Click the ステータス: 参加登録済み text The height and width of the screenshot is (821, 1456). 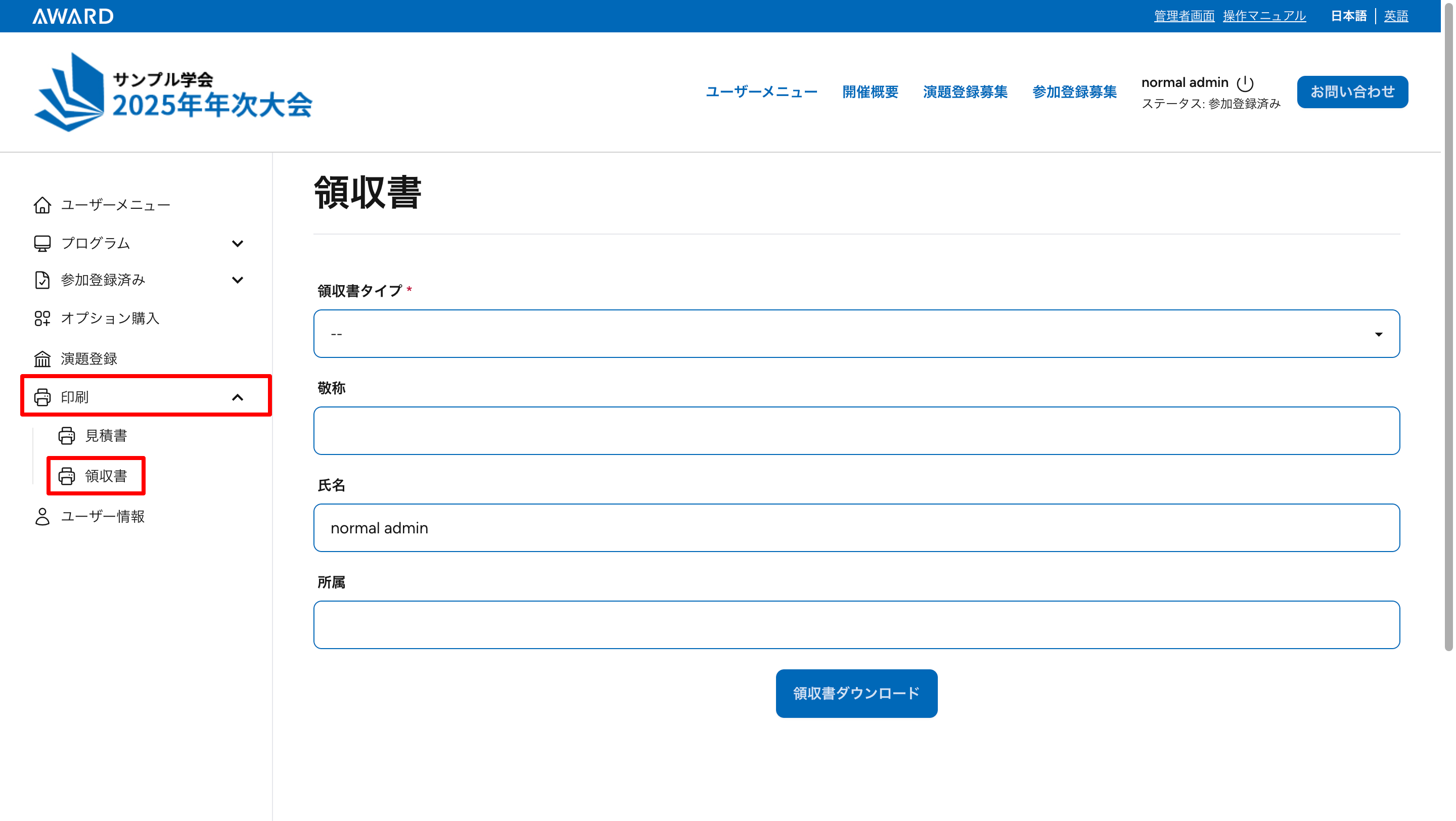coord(1211,104)
